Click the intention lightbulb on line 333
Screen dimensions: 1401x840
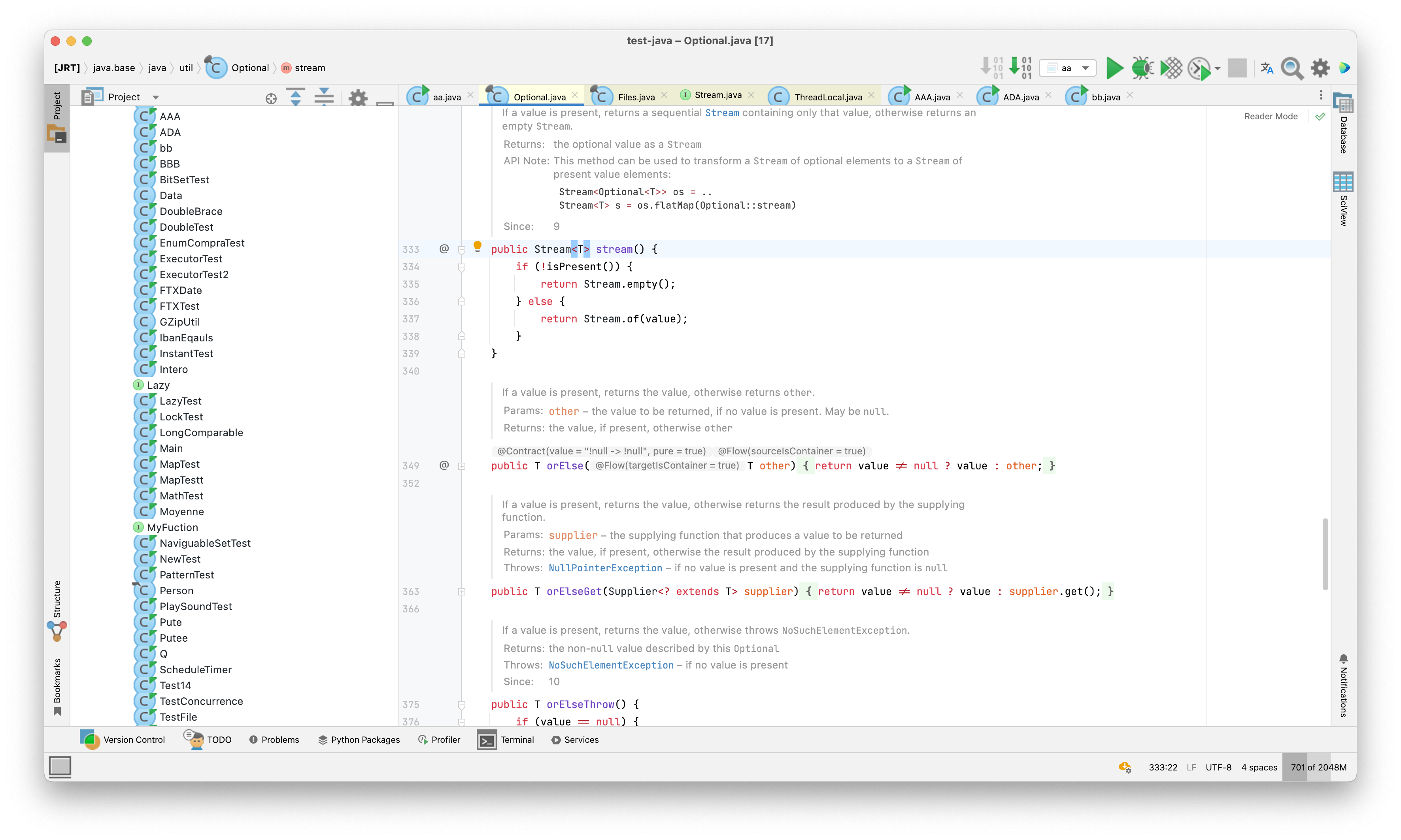pos(478,246)
